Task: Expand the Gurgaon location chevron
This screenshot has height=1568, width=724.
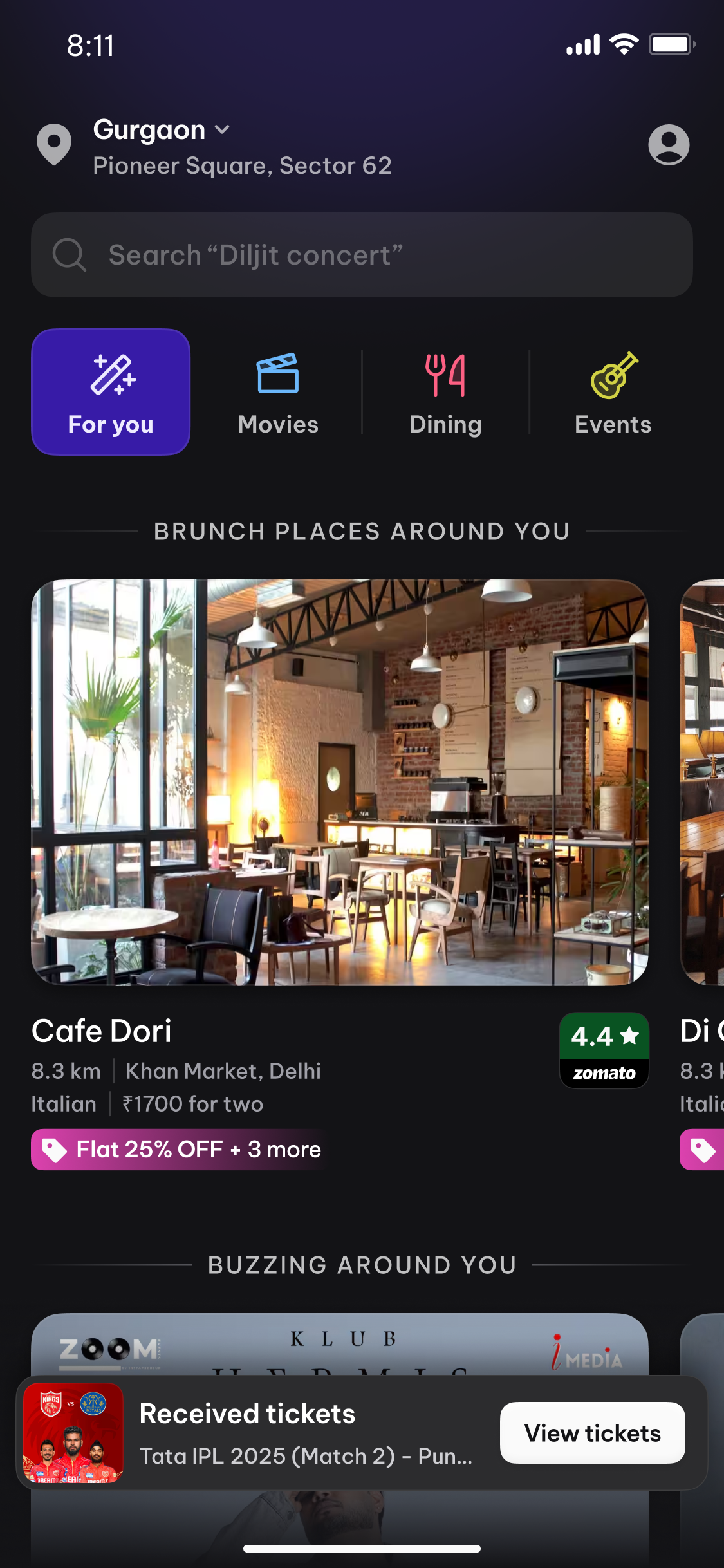Action: coord(222,130)
